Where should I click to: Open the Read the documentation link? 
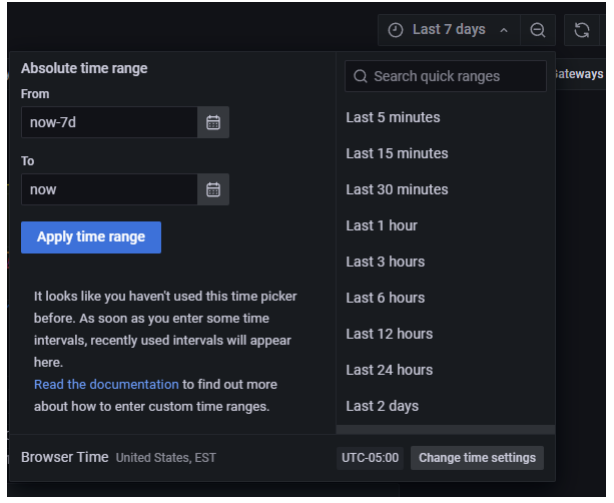point(106,384)
